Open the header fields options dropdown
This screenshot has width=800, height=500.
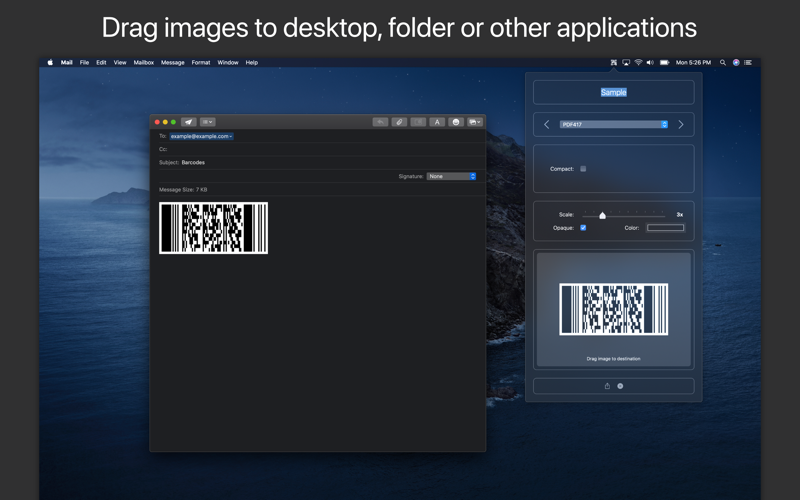coord(208,122)
